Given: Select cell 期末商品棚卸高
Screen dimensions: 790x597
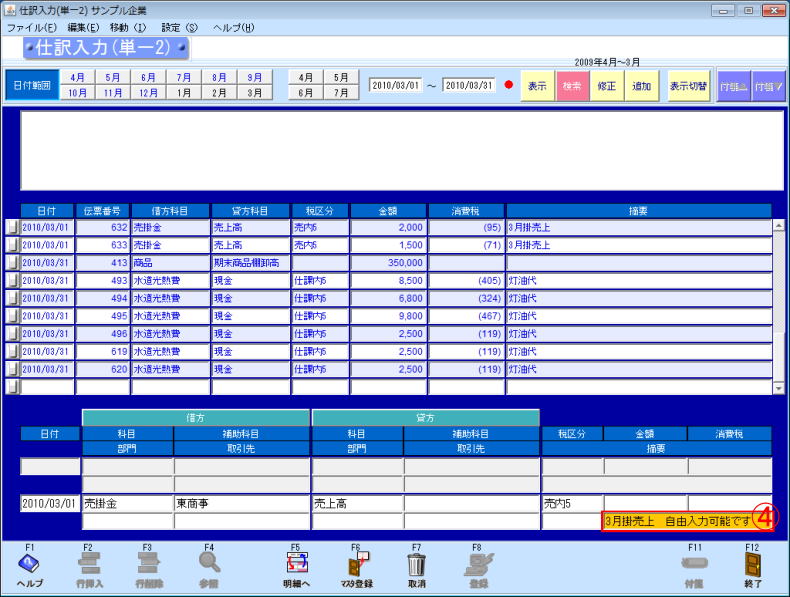Looking at the screenshot, I should [x=250, y=262].
